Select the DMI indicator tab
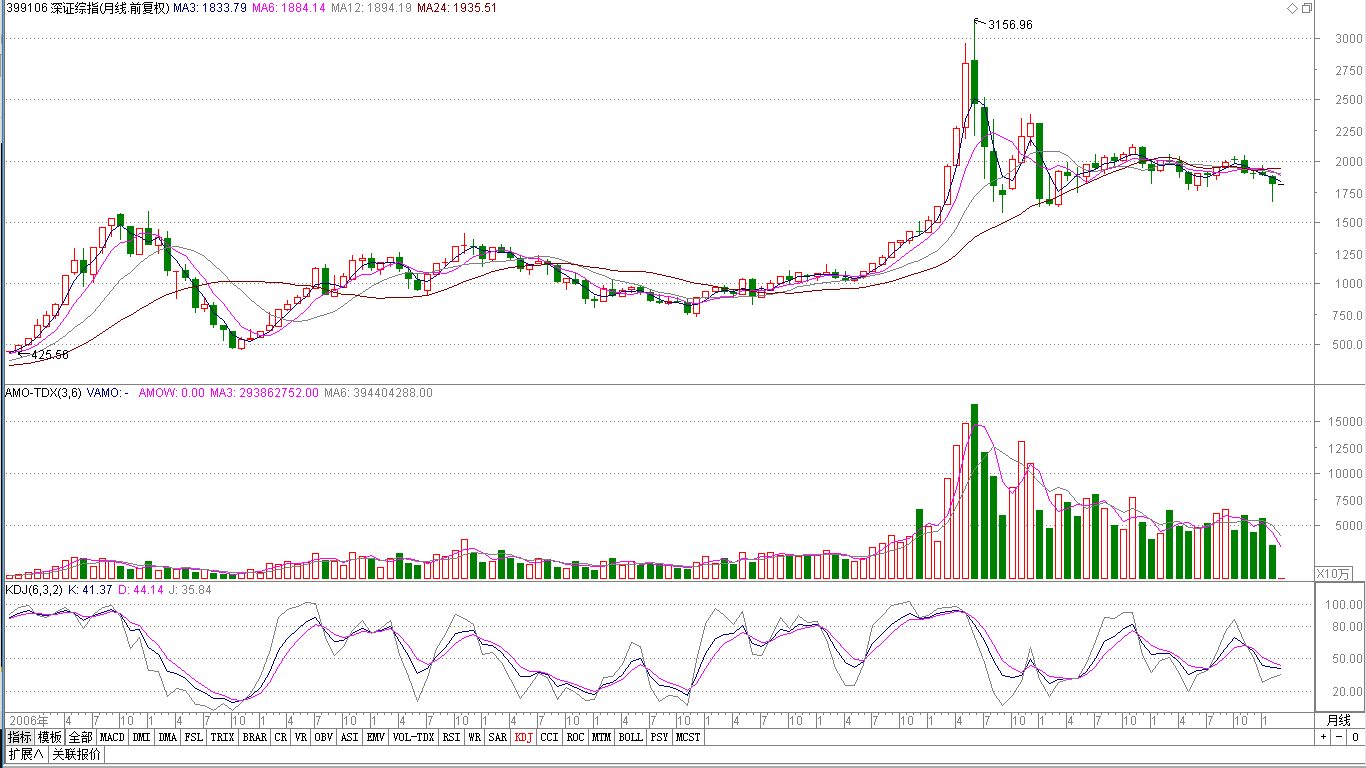The image size is (1366, 768). pyautogui.click(x=141, y=737)
